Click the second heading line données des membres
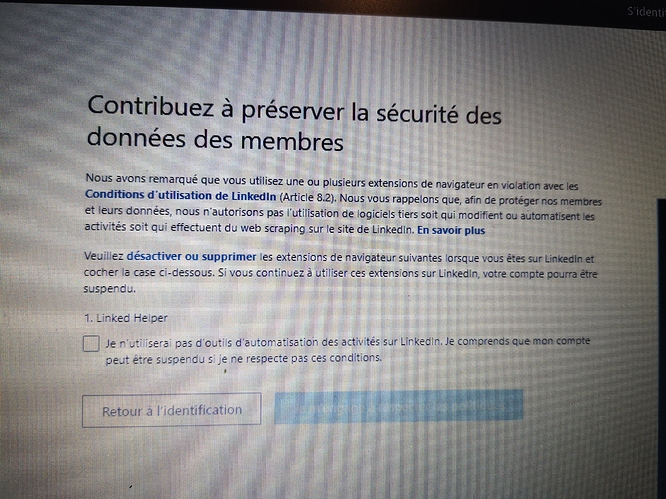The image size is (666, 499). tap(215, 139)
